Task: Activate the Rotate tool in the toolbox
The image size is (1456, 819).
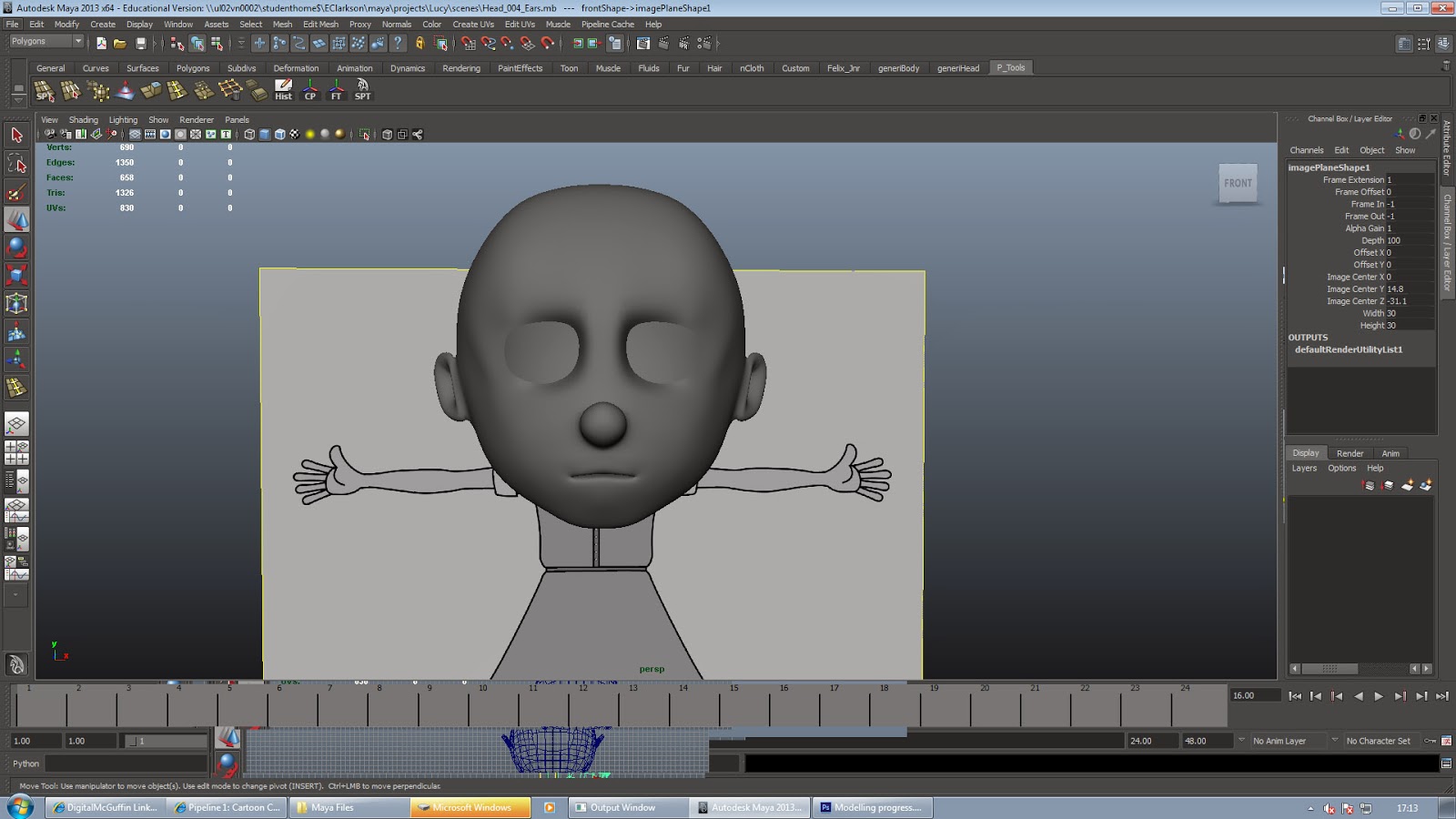Action: (16, 248)
